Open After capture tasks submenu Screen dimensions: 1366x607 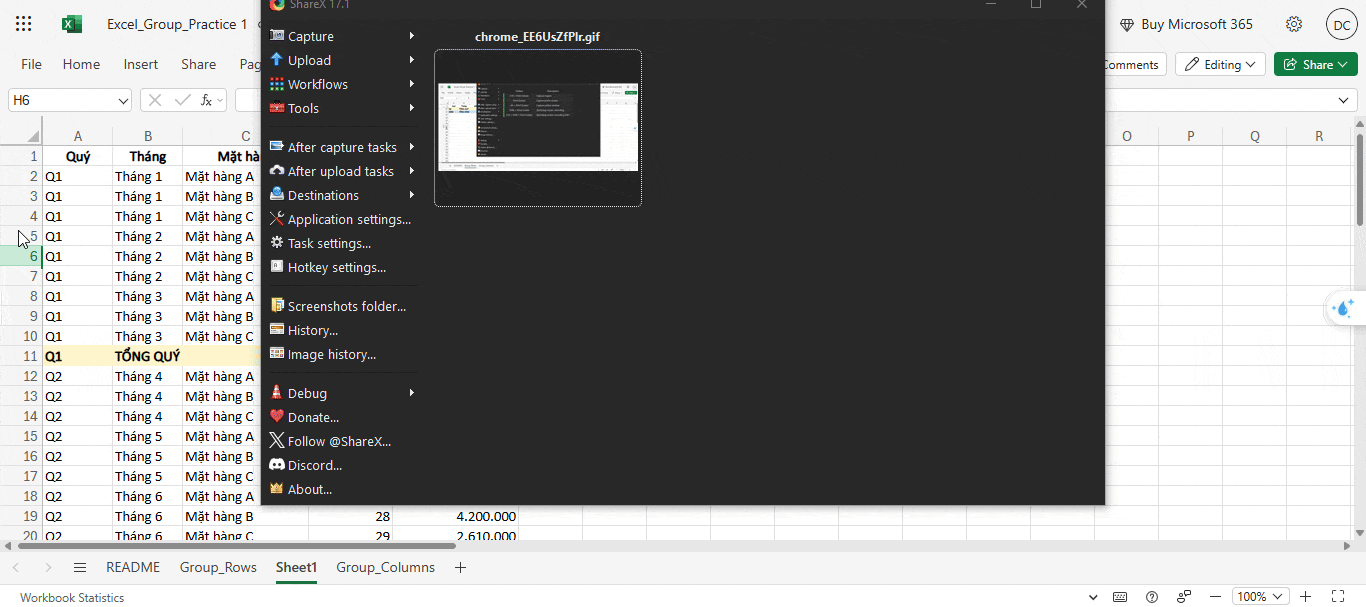[343, 147]
